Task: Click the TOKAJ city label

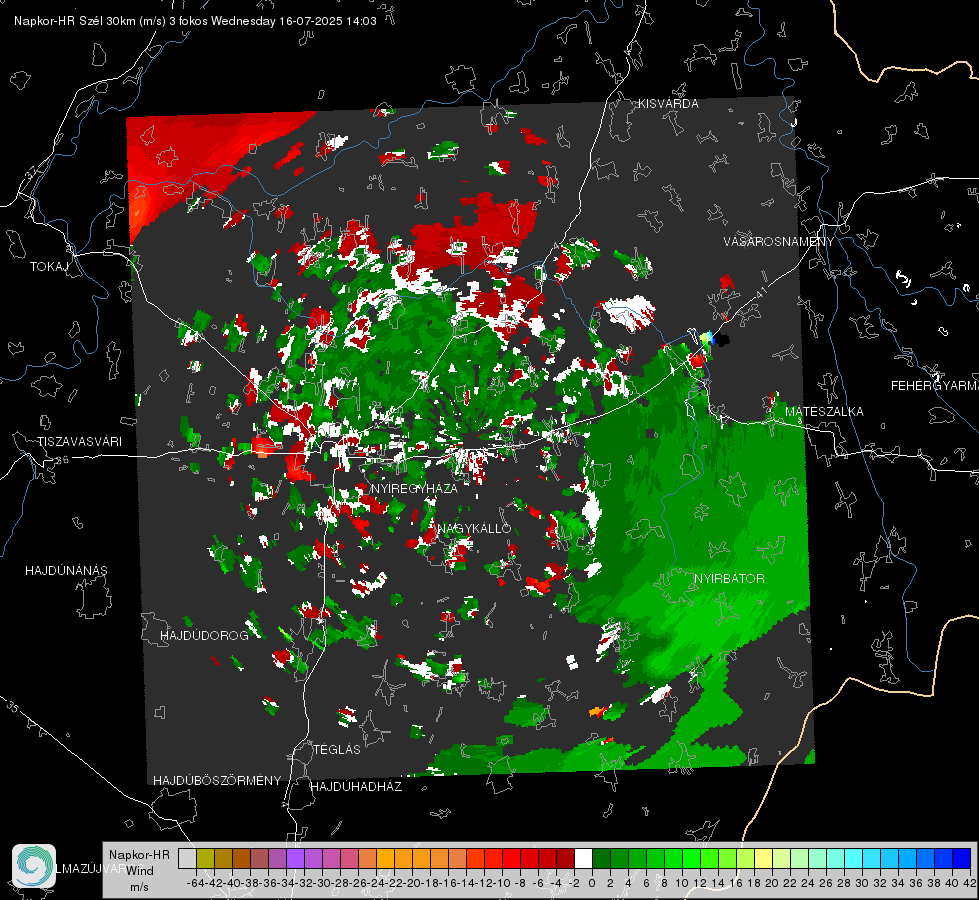Action: click(x=49, y=267)
